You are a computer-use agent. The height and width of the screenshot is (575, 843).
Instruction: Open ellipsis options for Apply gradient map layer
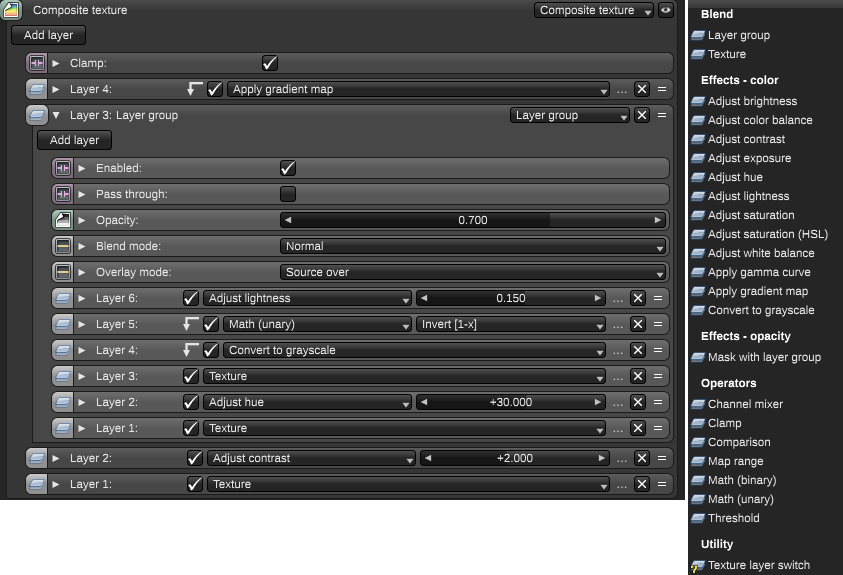coord(622,90)
